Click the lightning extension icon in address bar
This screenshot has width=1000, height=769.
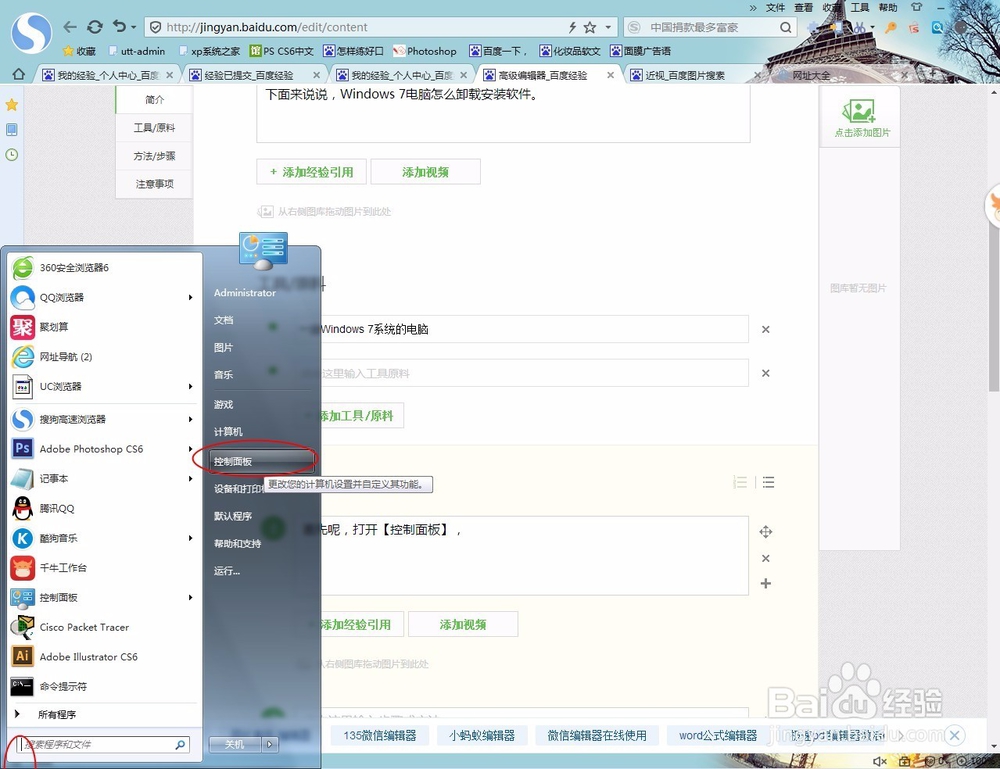[x=572, y=27]
